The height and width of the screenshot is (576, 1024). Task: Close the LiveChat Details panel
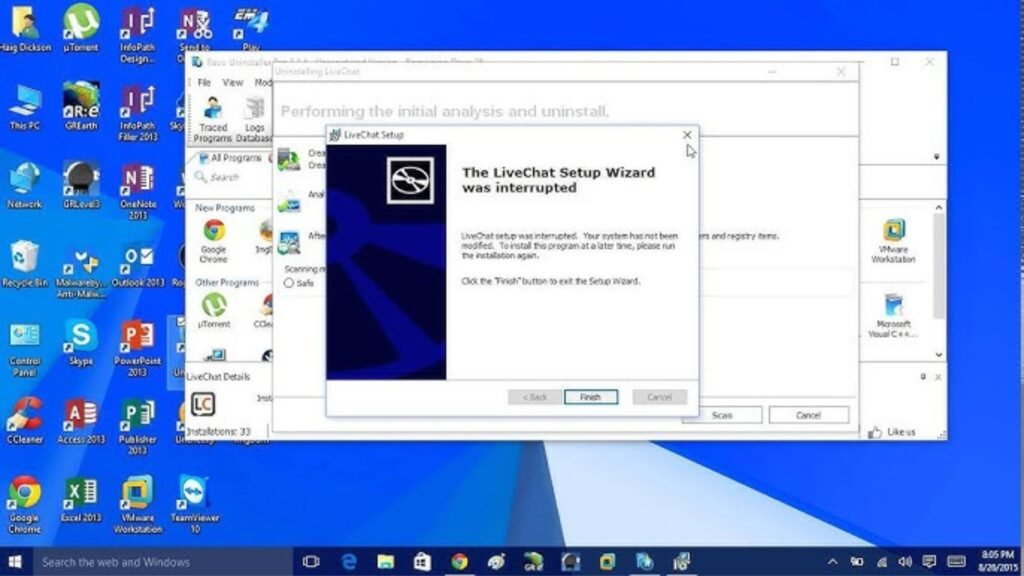(x=938, y=377)
